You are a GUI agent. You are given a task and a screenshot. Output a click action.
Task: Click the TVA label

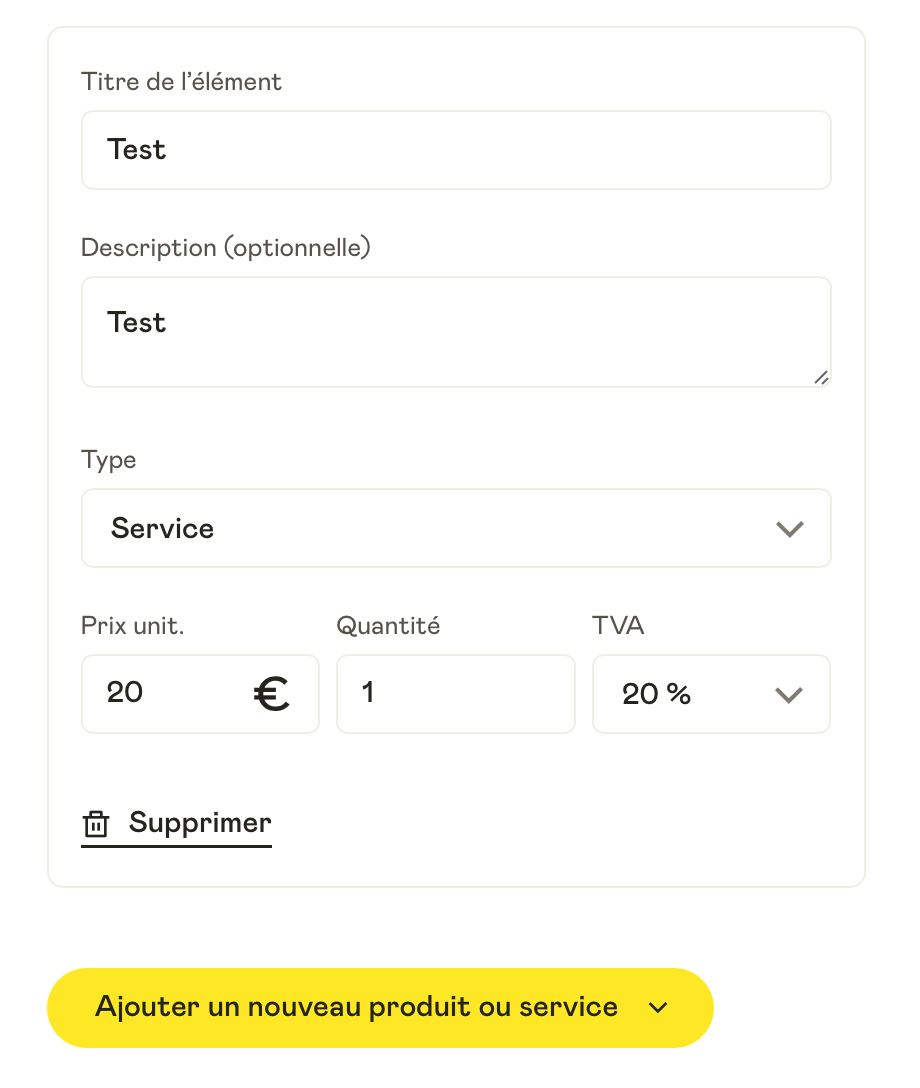[x=618, y=626]
